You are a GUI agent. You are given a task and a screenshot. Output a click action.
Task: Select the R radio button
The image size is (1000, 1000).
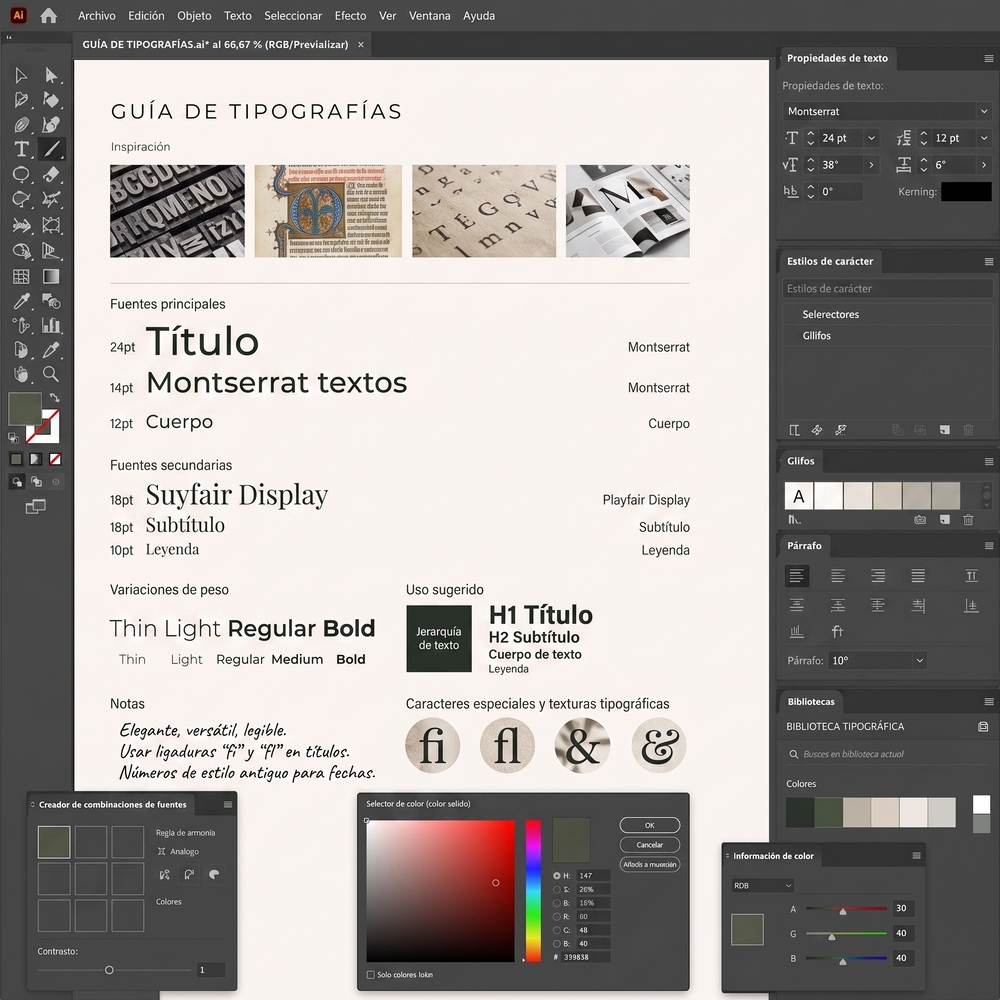pos(557,916)
